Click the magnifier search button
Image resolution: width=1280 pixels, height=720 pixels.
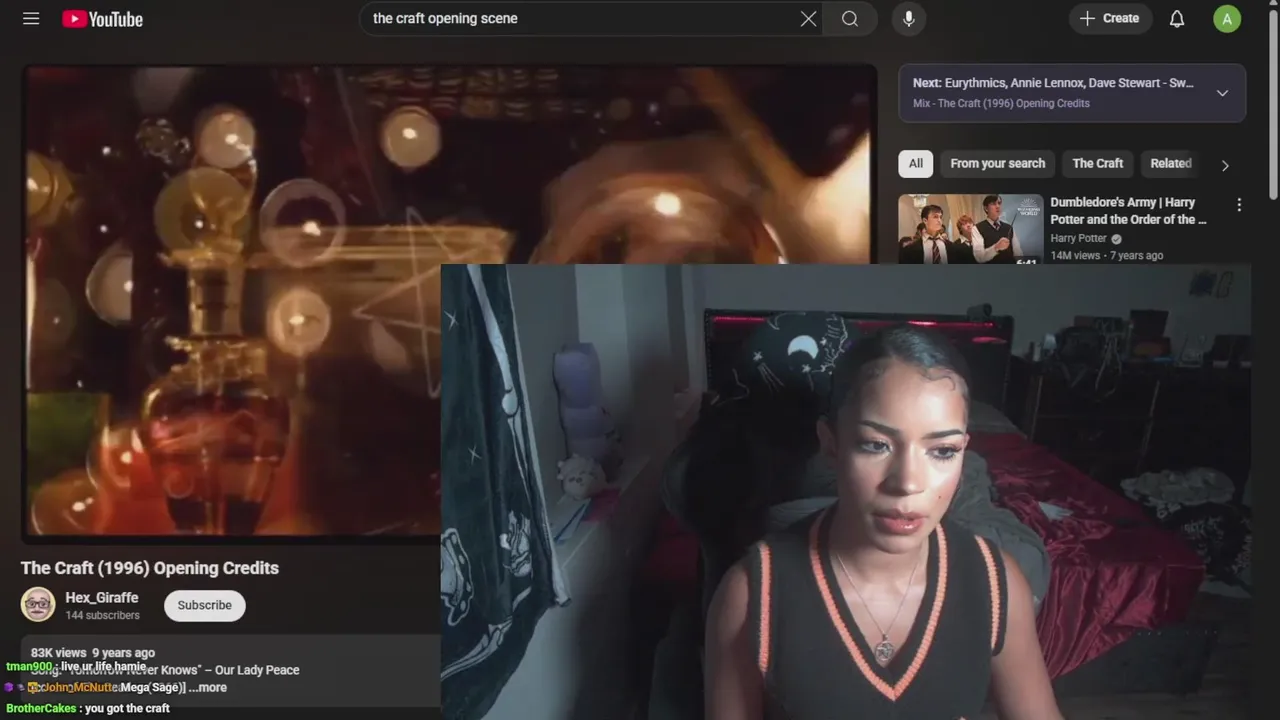[850, 18]
